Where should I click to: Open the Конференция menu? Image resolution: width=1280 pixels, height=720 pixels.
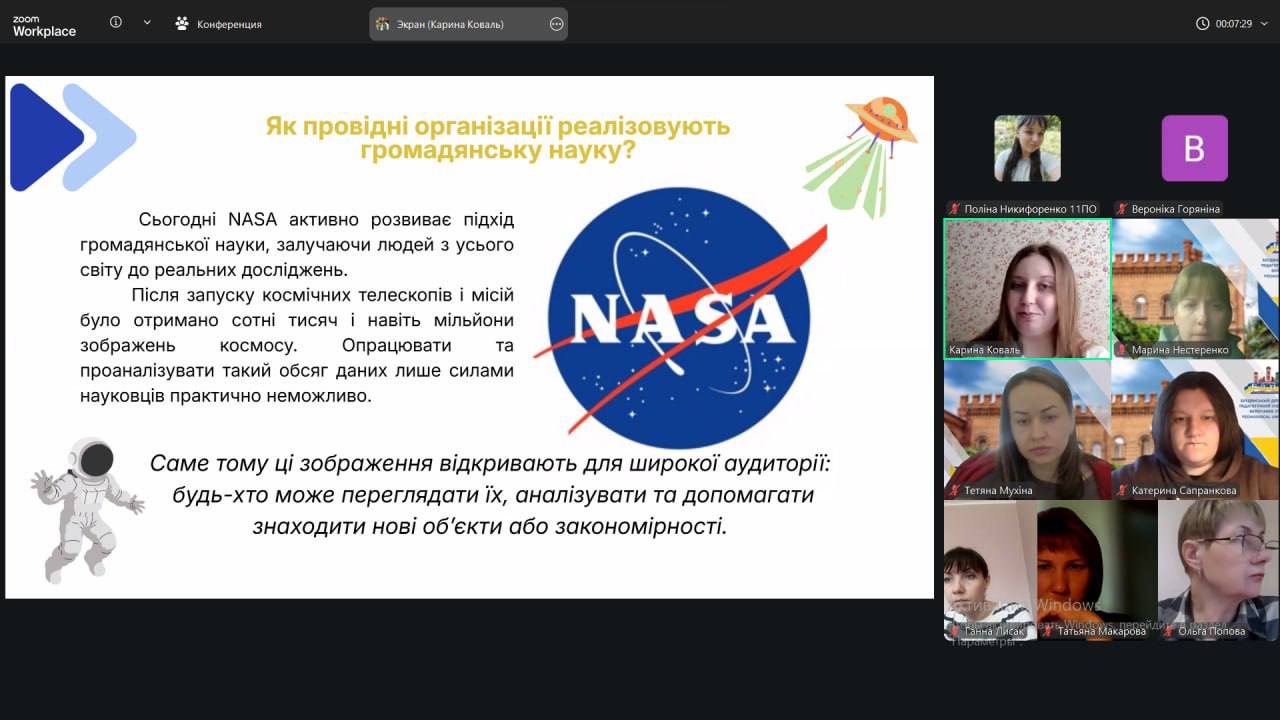click(218, 24)
